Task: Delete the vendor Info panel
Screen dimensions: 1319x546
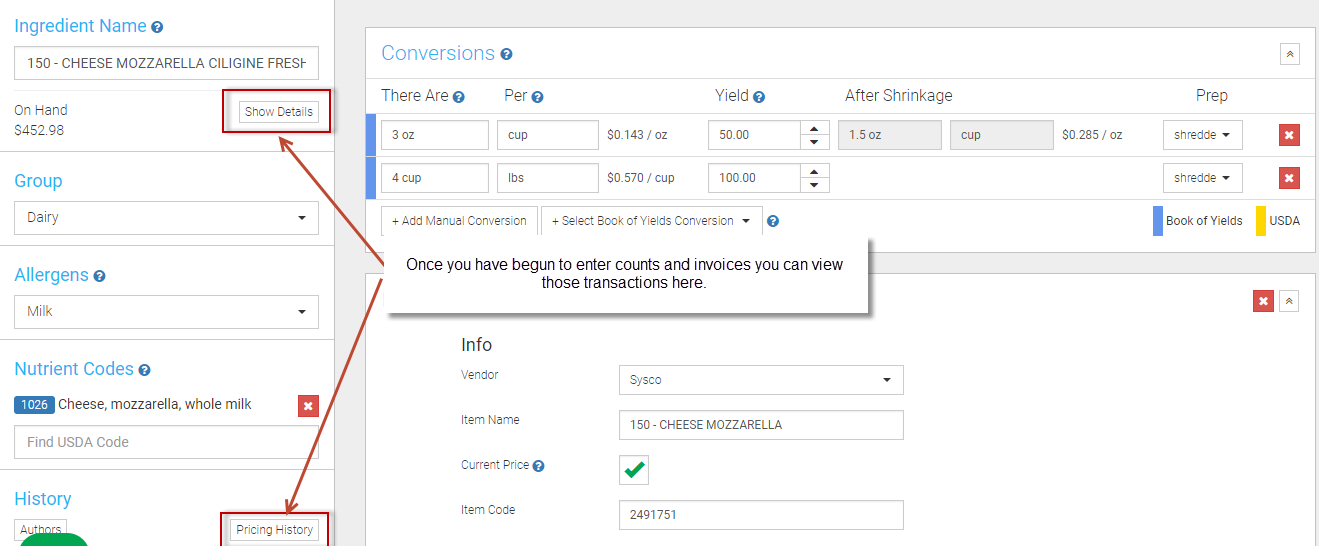Action: tap(1264, 301)
